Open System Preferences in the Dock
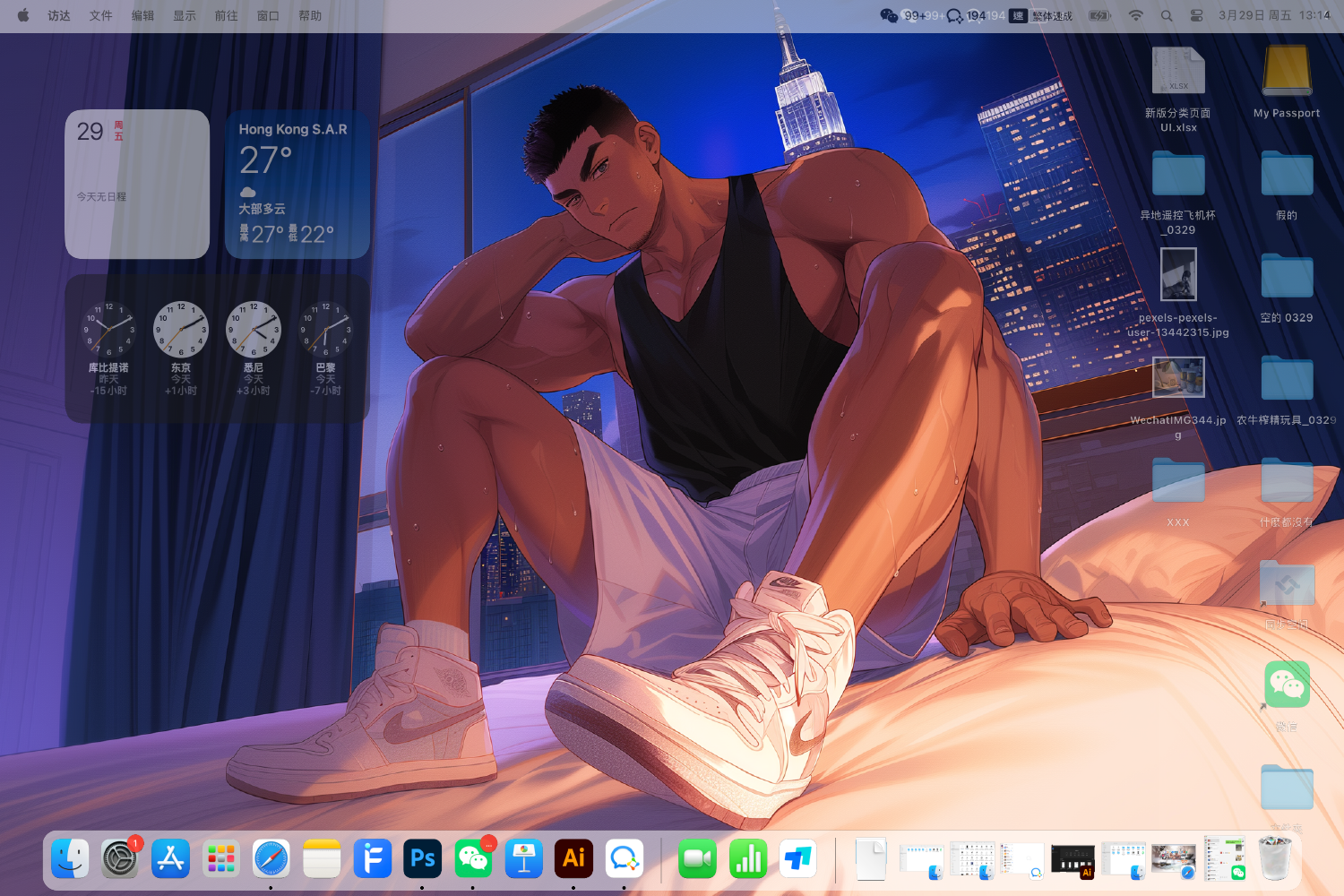The height and width of the screenshot is (896, 1344). (x=120, y=858)
